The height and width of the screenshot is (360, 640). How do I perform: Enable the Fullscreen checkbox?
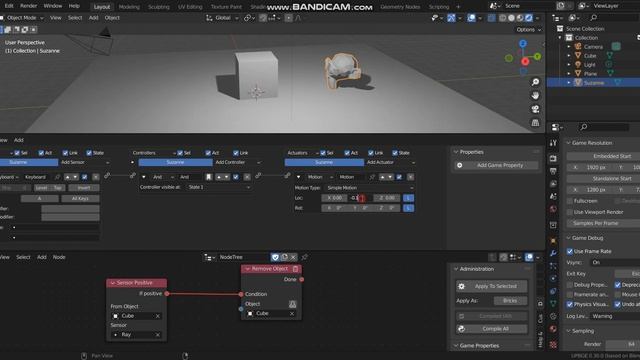pyautogui.click(x=570, y=201)
